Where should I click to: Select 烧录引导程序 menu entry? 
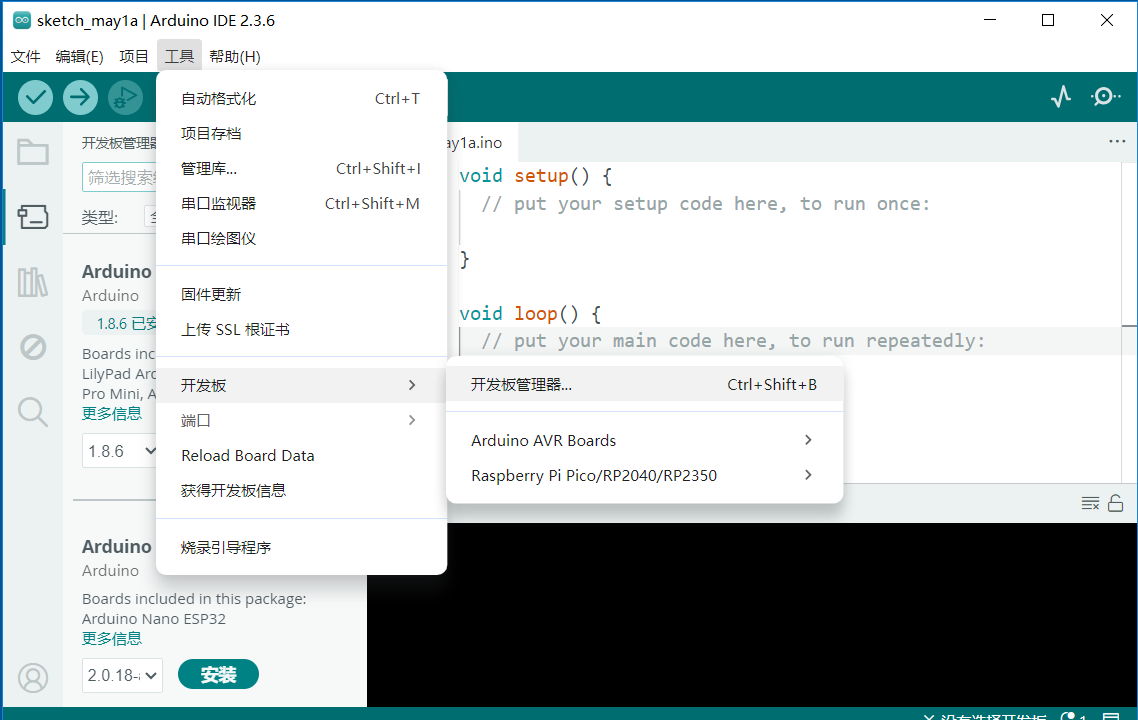(301, 547)
